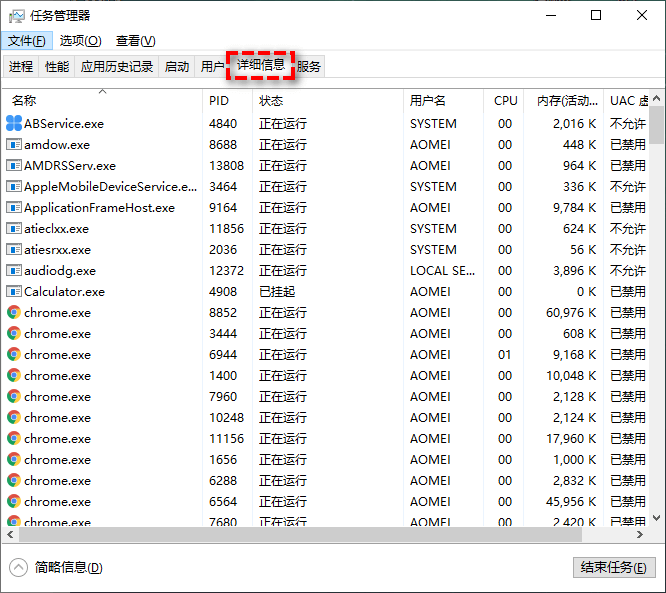Click the vertical scrollbar down arrow

657,518
